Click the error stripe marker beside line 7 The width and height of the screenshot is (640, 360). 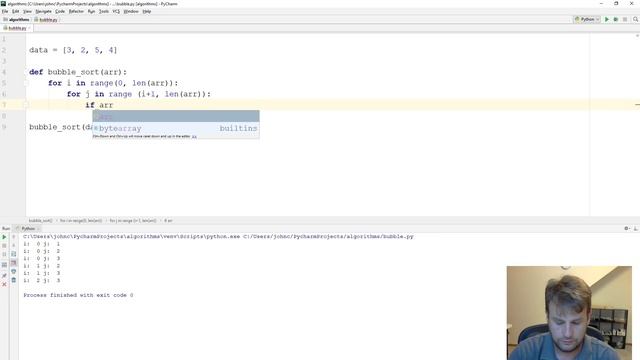(x=637, y=105)
